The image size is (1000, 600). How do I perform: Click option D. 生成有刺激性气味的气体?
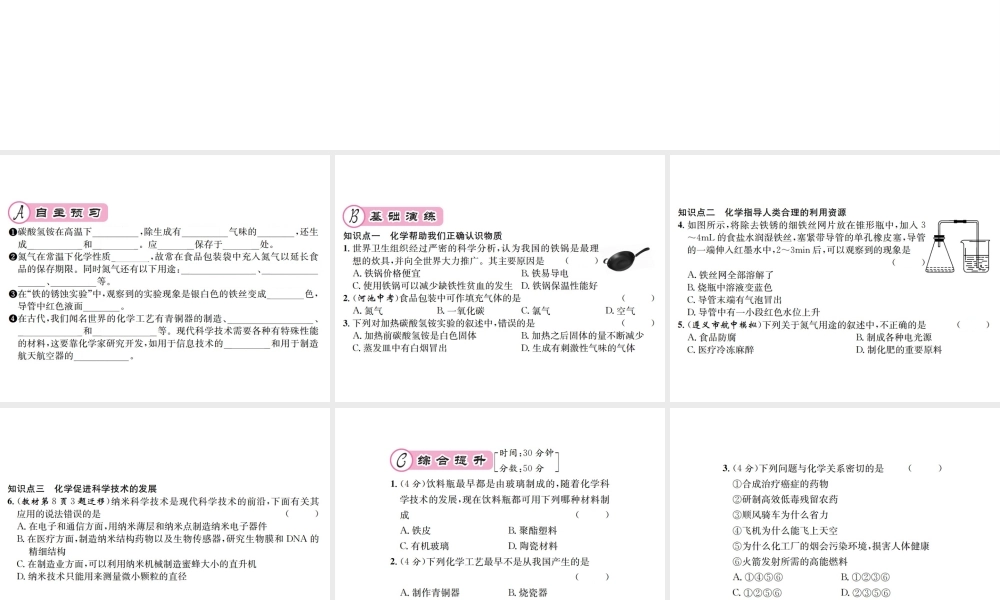coord(578,348)
